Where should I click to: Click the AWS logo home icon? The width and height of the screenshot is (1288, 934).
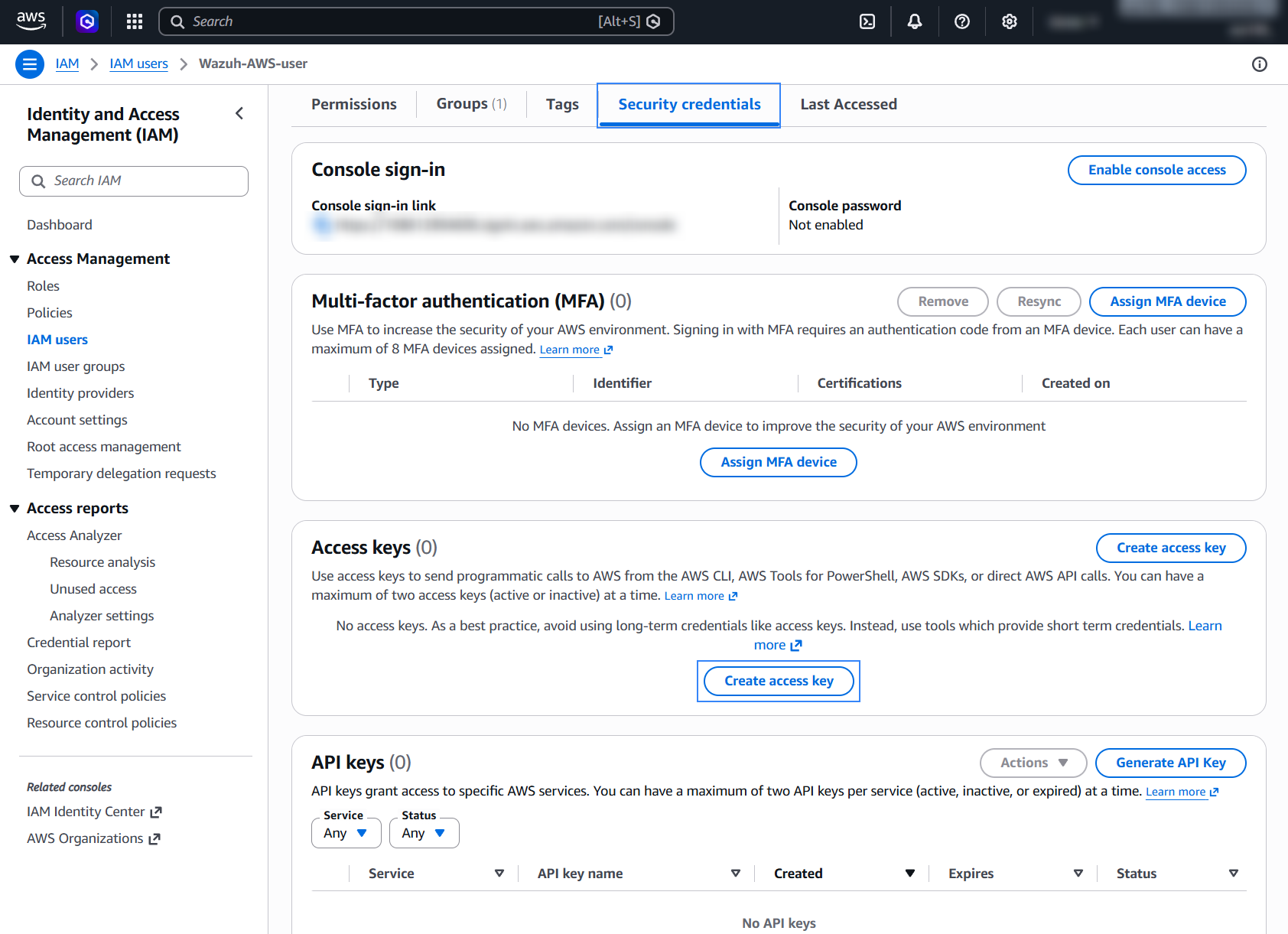[31, 21]
